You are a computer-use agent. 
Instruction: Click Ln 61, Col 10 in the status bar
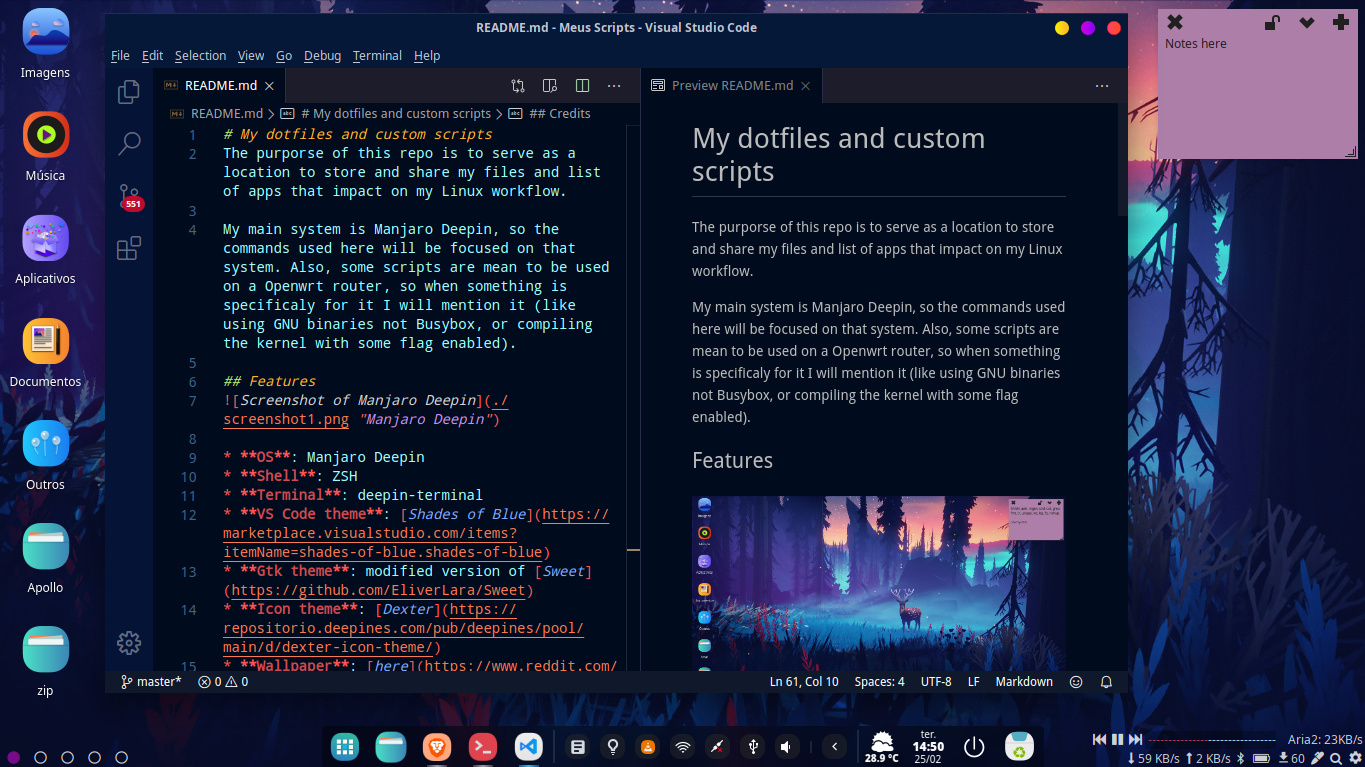(804, 682)
